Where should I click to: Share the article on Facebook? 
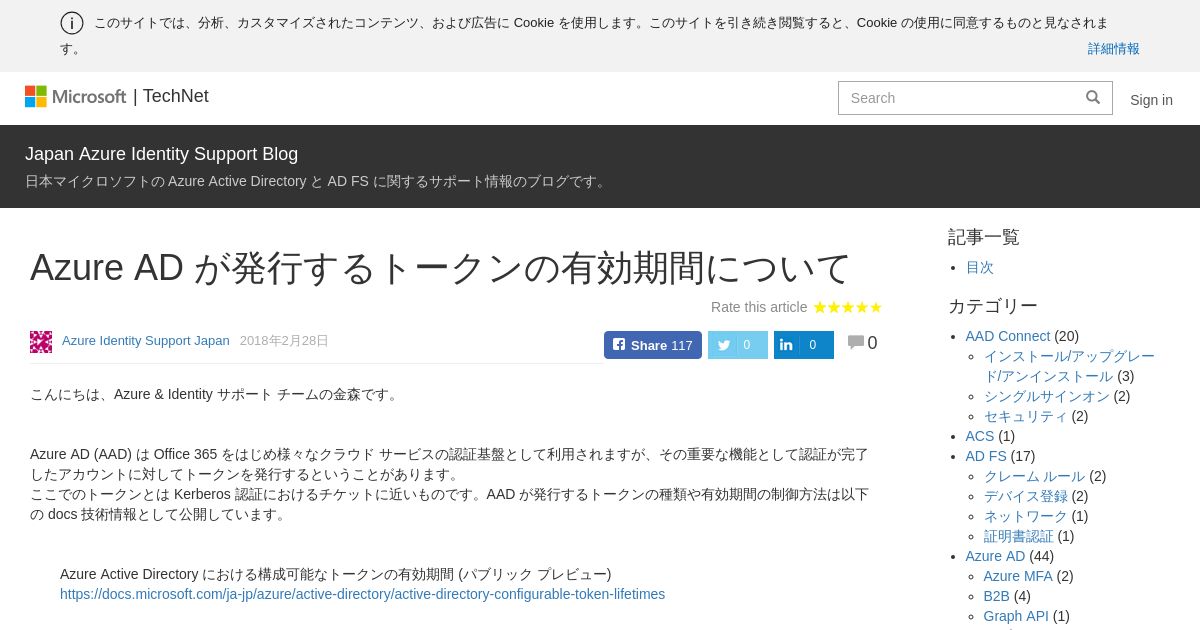tap(653, 345)
